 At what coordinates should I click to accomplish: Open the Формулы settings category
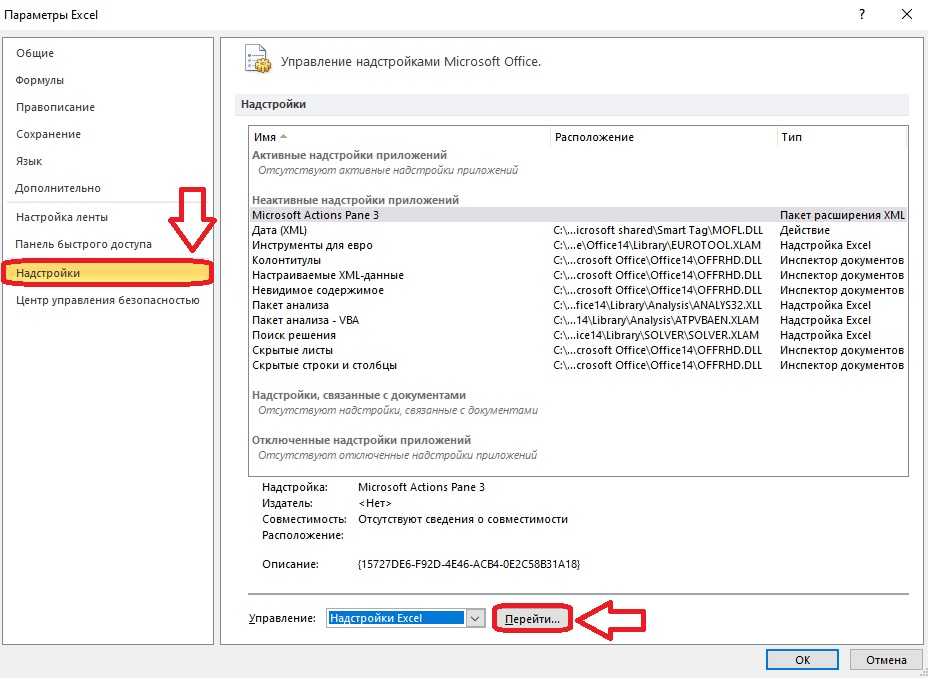(x=40, y=80)
